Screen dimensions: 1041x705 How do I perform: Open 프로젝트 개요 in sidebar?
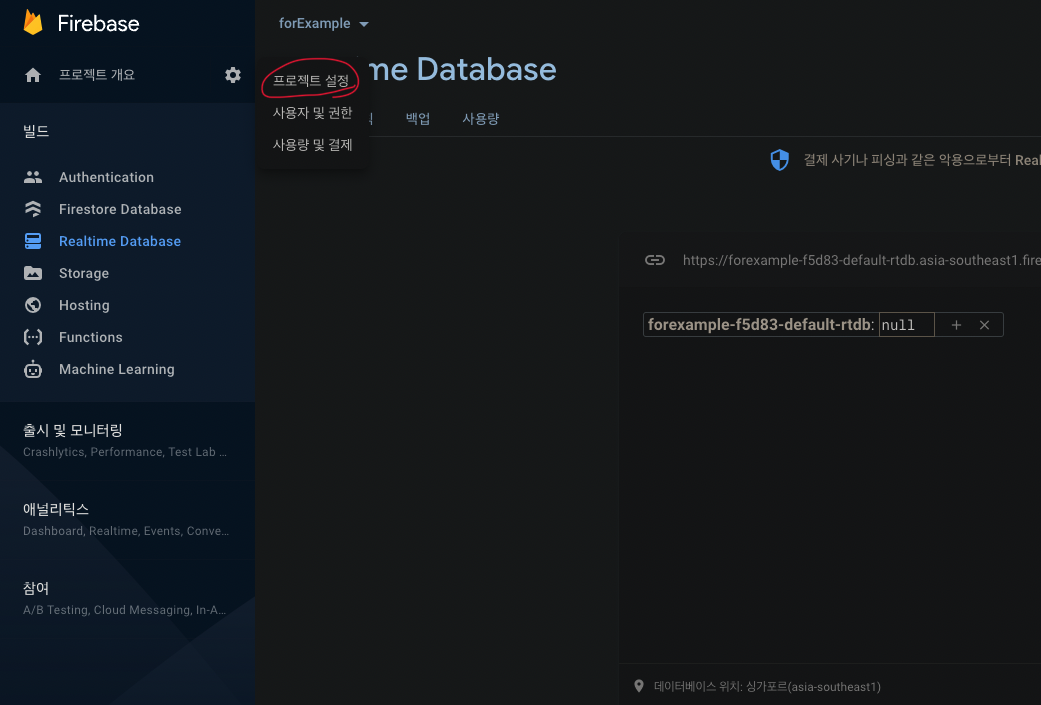click(x=97, y=75)
